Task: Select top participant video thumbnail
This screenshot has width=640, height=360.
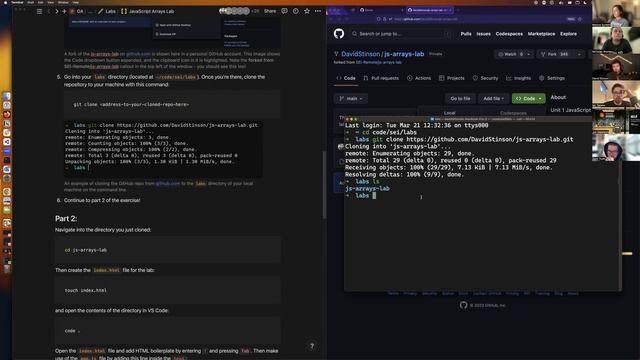Action: click(x=616, y=13)
